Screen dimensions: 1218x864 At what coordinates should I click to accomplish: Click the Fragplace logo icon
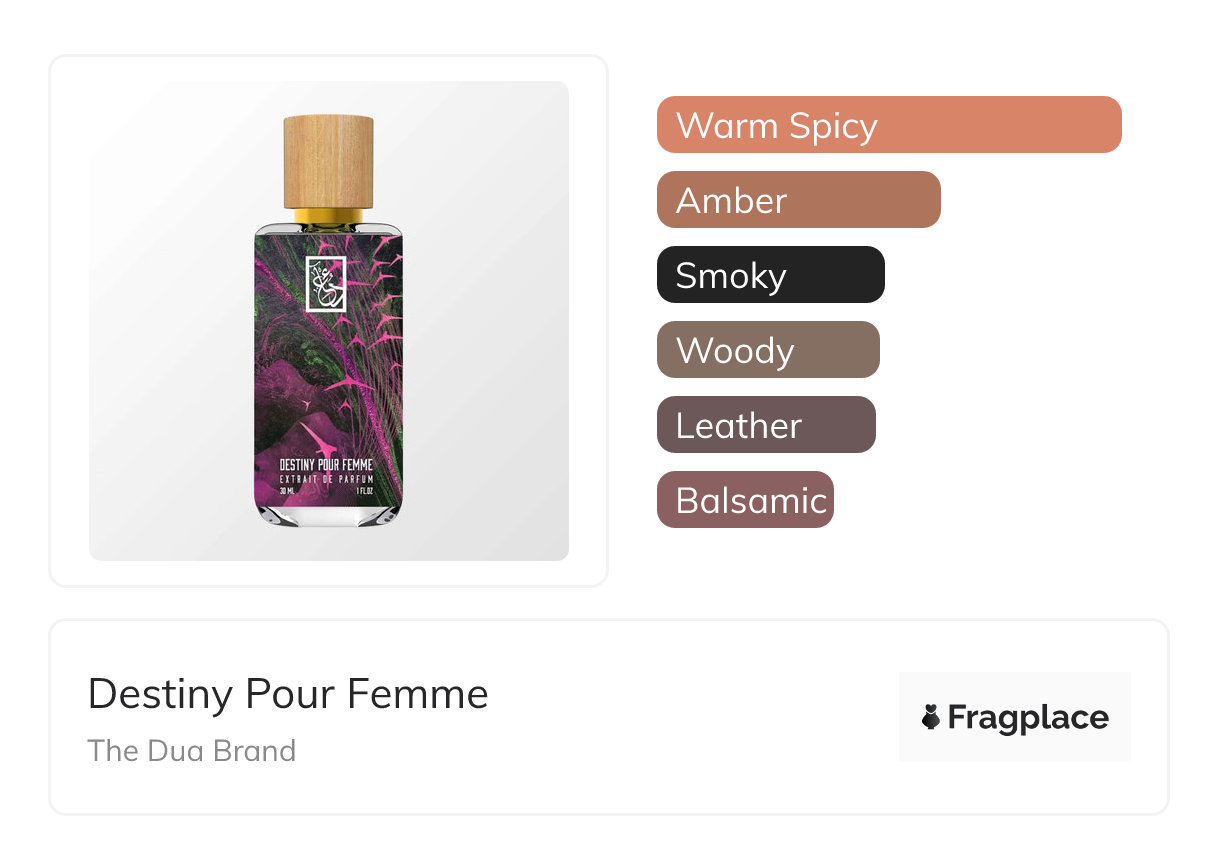pos(931,717)
